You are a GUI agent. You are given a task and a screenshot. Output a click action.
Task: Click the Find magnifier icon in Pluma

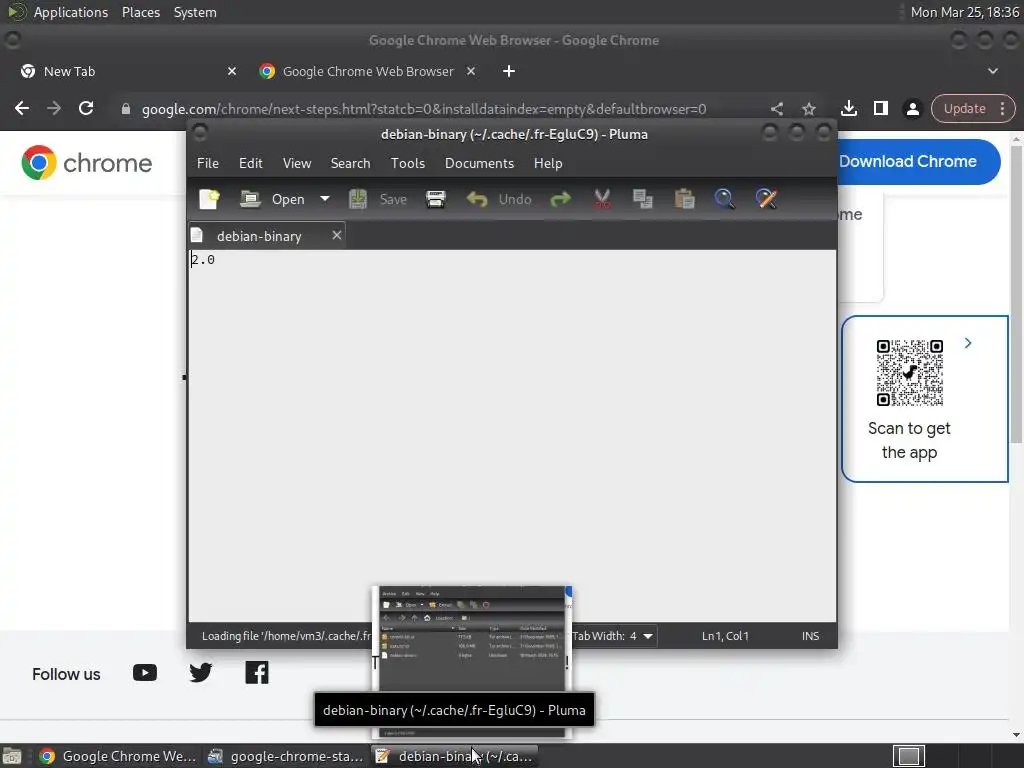724,199
